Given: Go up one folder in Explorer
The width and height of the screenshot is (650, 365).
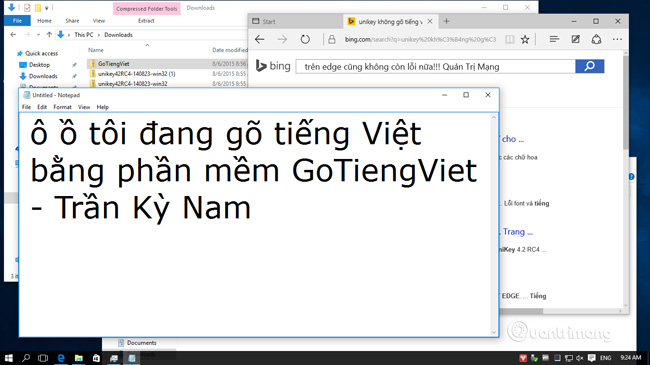Looking at the screenshot, I should (x=49, y=35).
